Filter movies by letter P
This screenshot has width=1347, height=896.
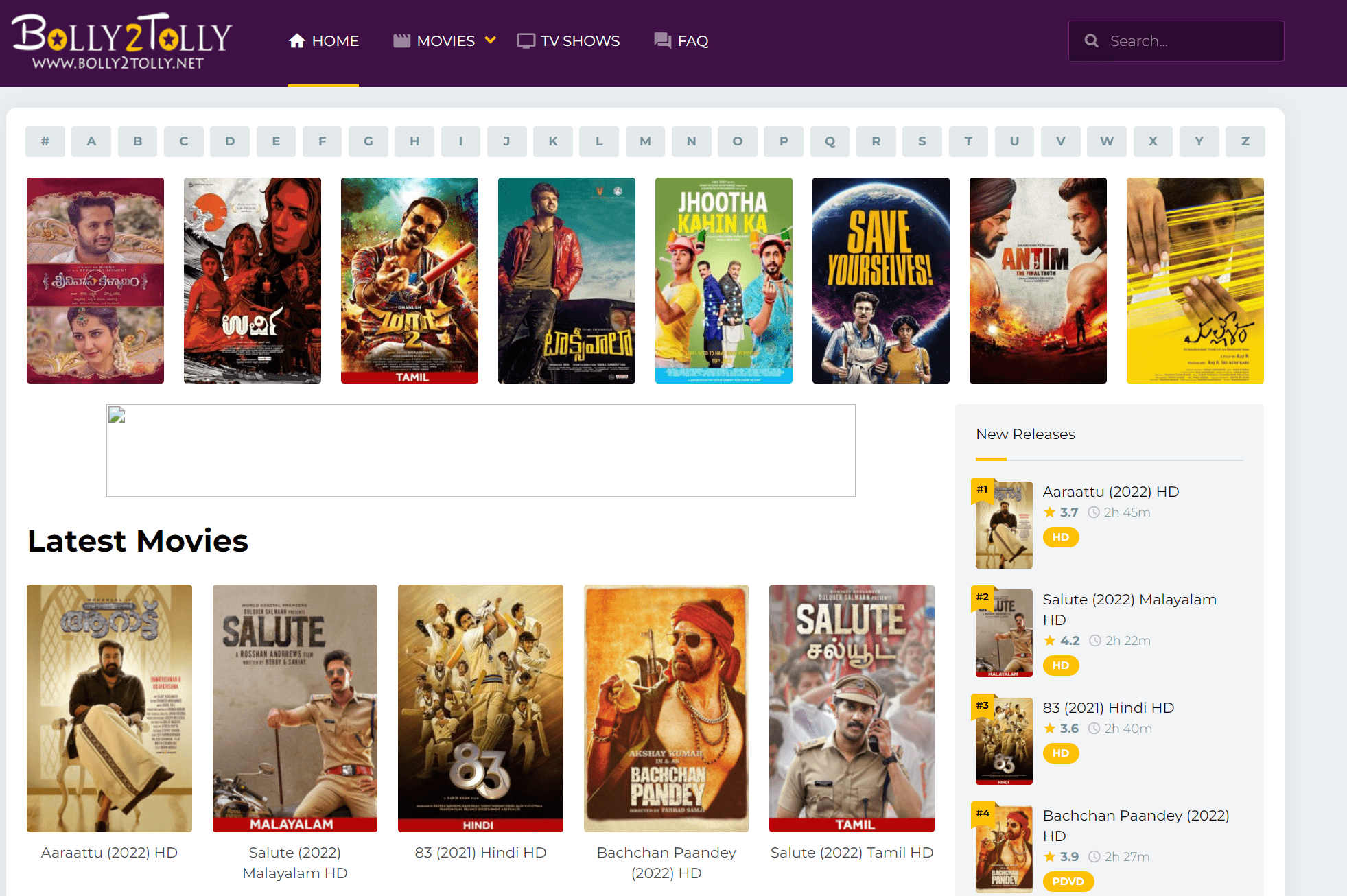click(784, 141)
